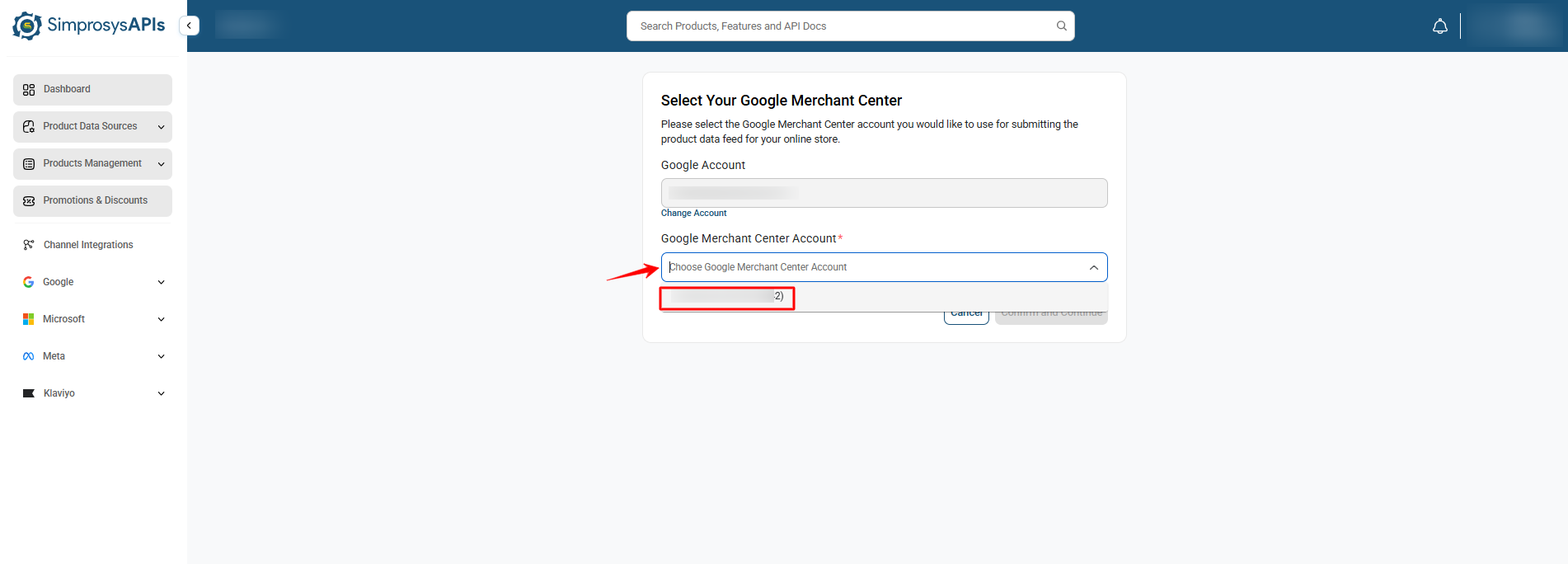This screenshot has width=1568, height=564.
Task: Open the Microsoft sidebar section
Action: click(92, 319)
